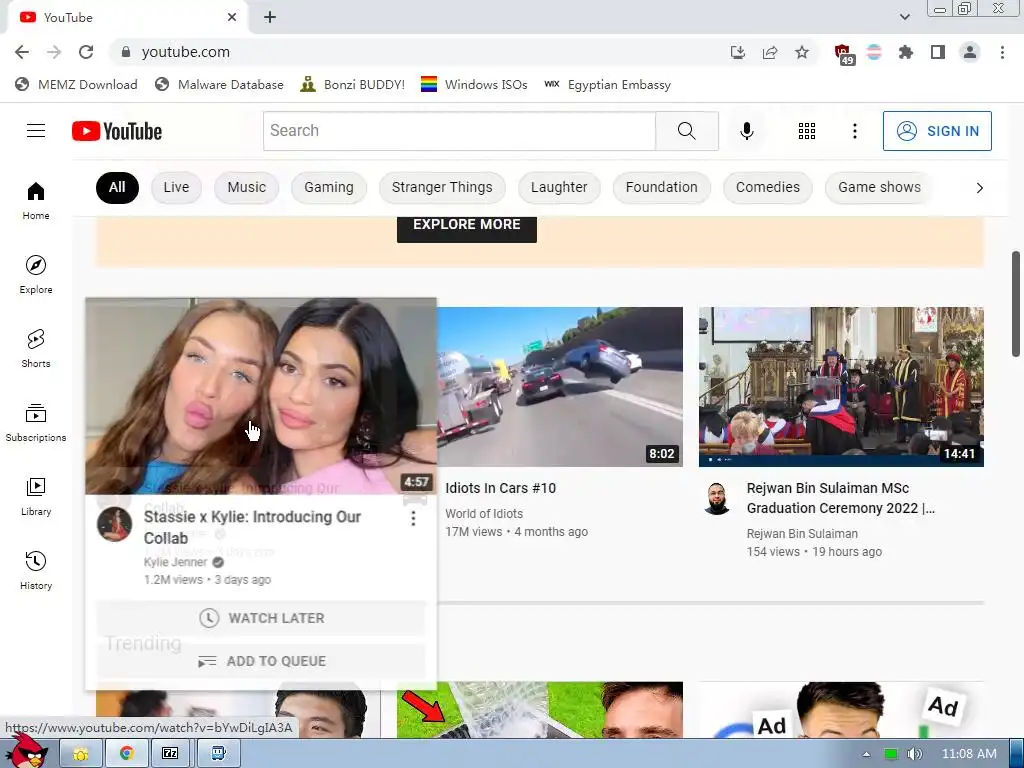Open the Chrome profile avatar
Screen dimensions: 1024x768
point(970,52)
